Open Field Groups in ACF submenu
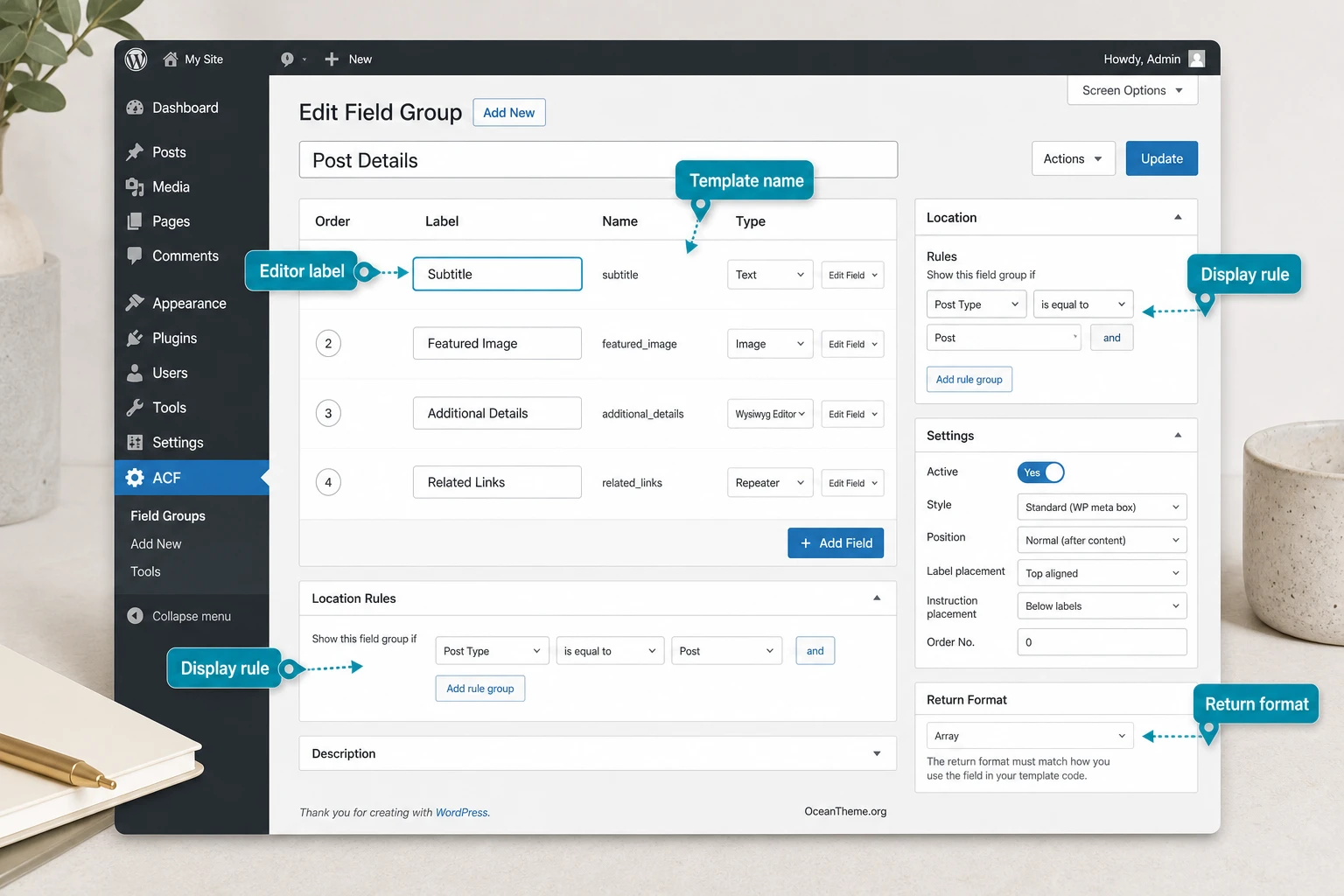The width and height of the screenshot is (1344, 896). [168, 516]
